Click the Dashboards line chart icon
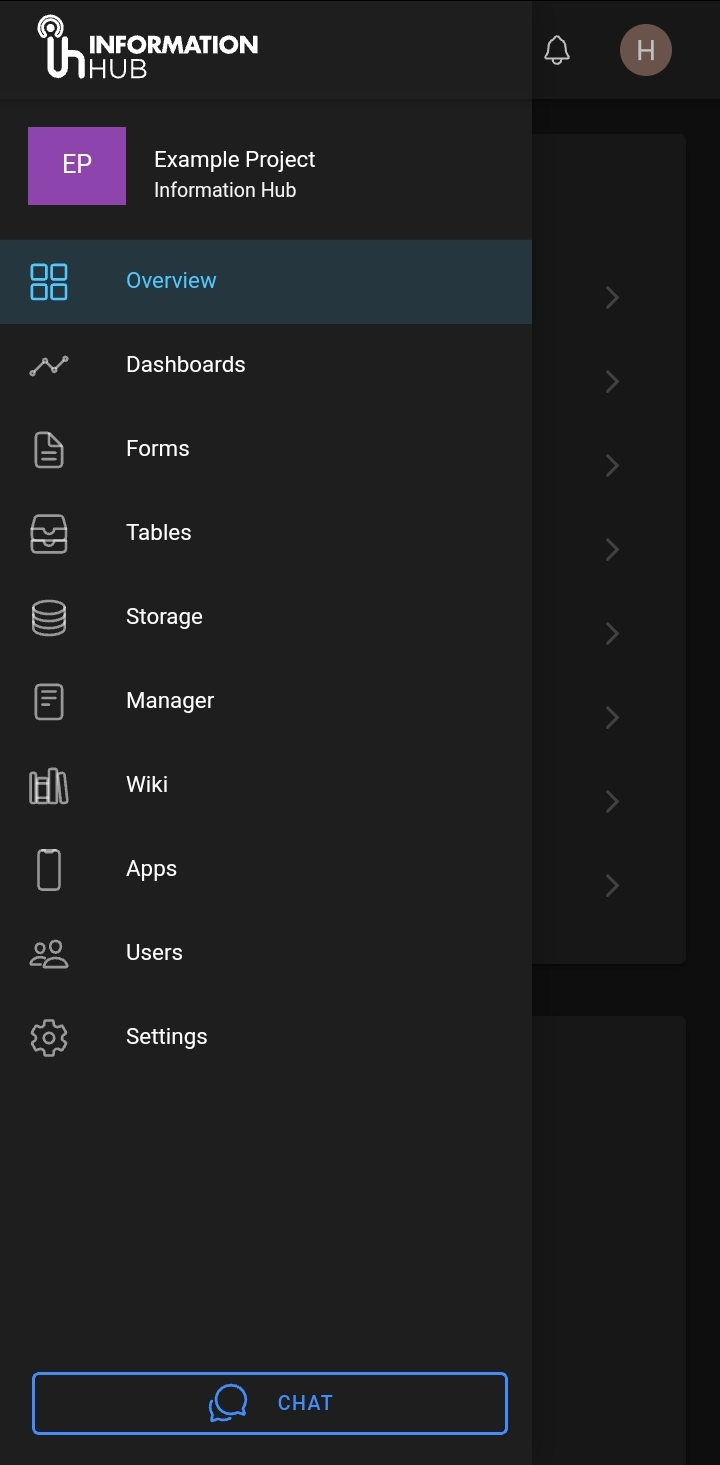This screenshot has width=720, height=1465. (x=49, y=365)
